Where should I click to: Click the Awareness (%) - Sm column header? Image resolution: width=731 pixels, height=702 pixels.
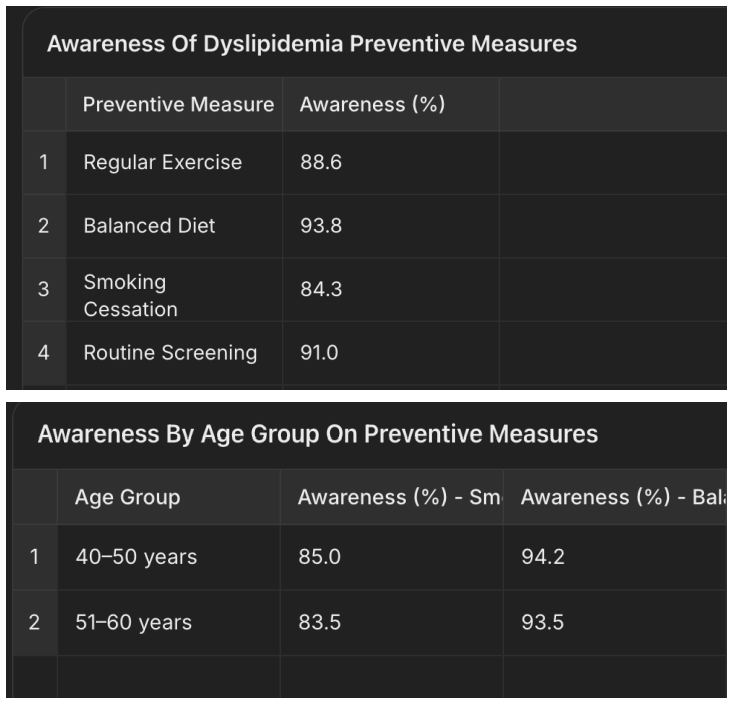398,497
